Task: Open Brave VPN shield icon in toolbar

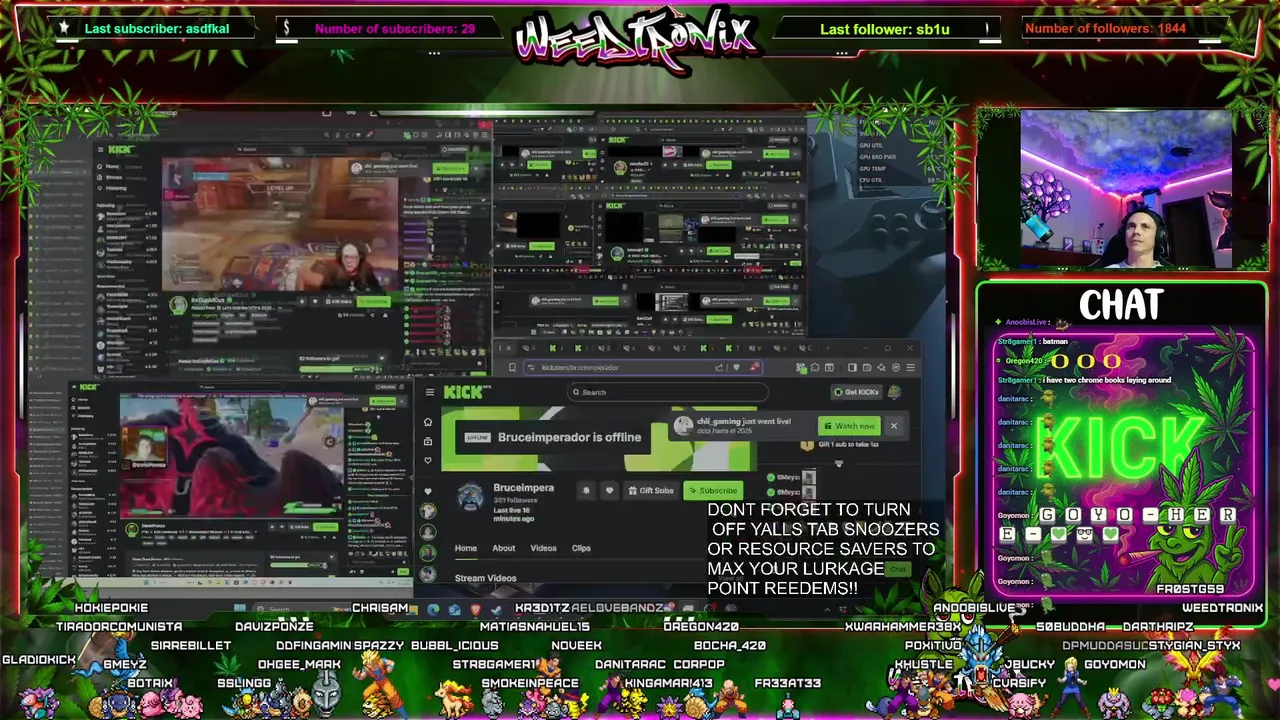Action: (896, 368)
